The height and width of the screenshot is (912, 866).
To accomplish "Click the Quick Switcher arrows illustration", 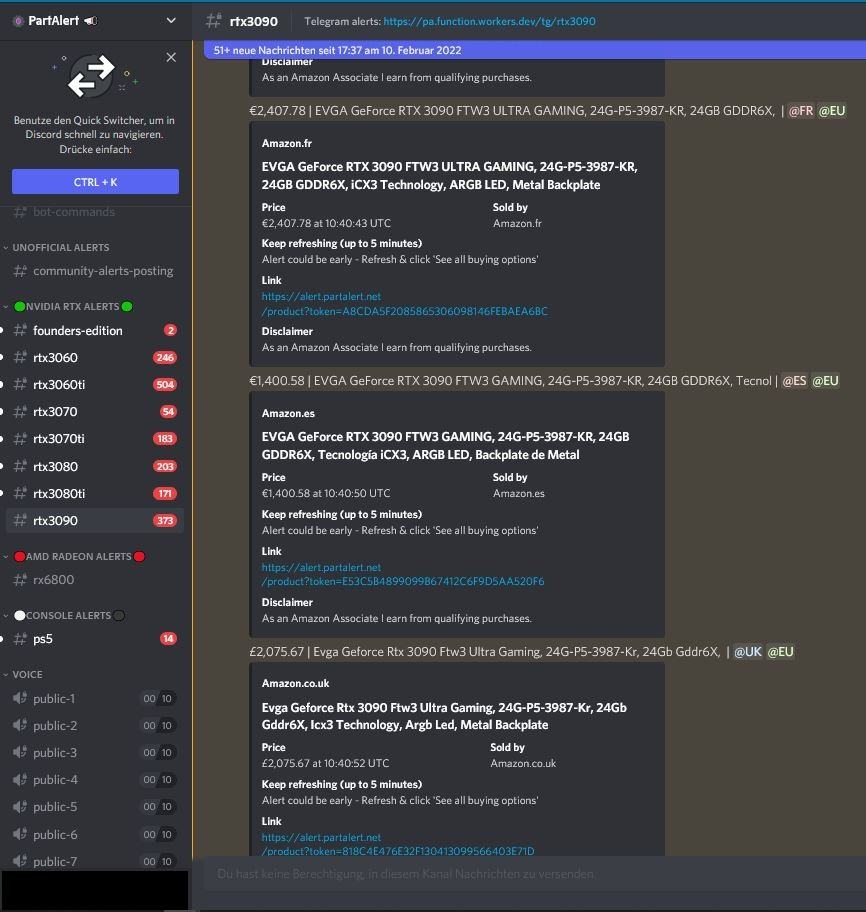I will pyautogui.click(x=91, y=76).
